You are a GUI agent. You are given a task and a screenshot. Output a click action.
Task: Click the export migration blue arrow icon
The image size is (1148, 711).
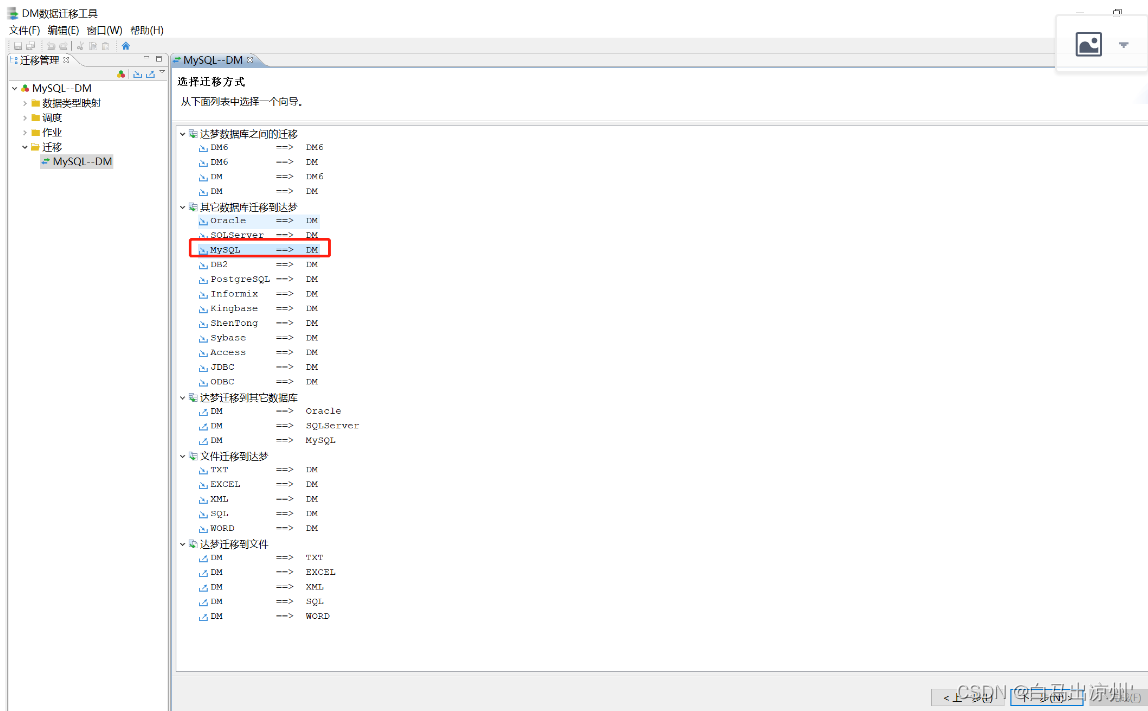(x=150, y=75)
